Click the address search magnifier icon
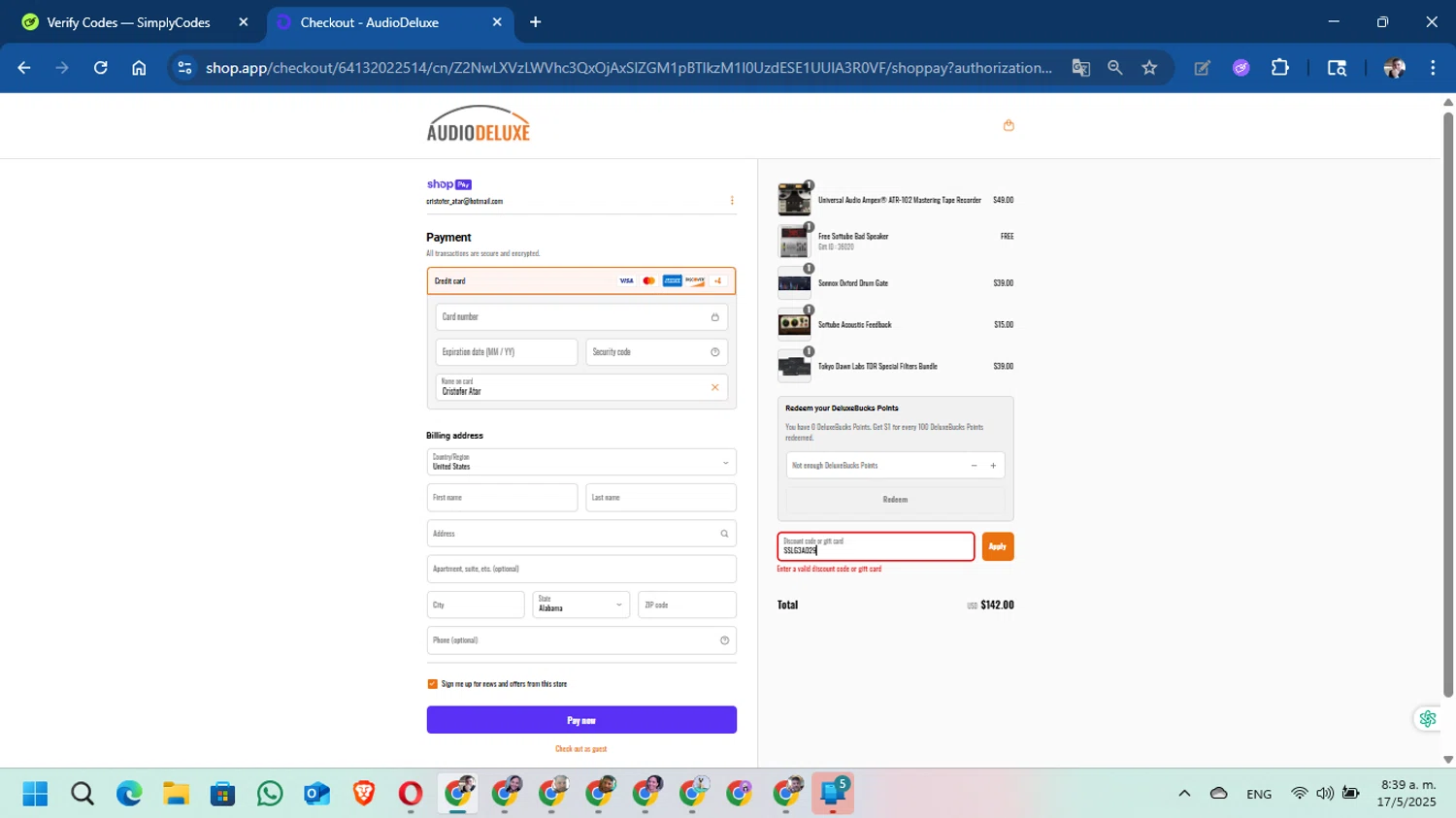The image size is (1456, 818). (724, 534)
